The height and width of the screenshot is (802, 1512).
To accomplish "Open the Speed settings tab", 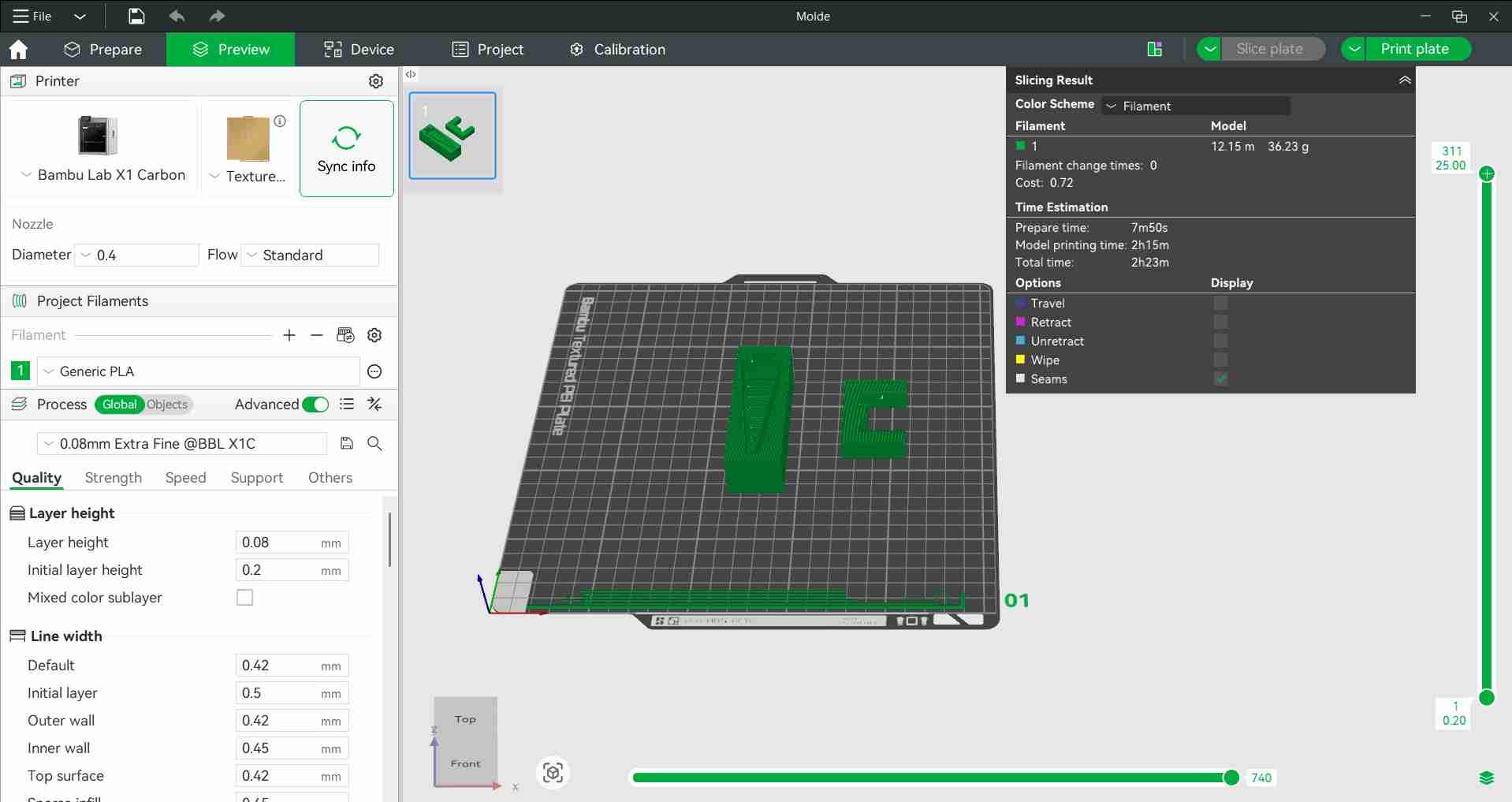I will 186,478.
